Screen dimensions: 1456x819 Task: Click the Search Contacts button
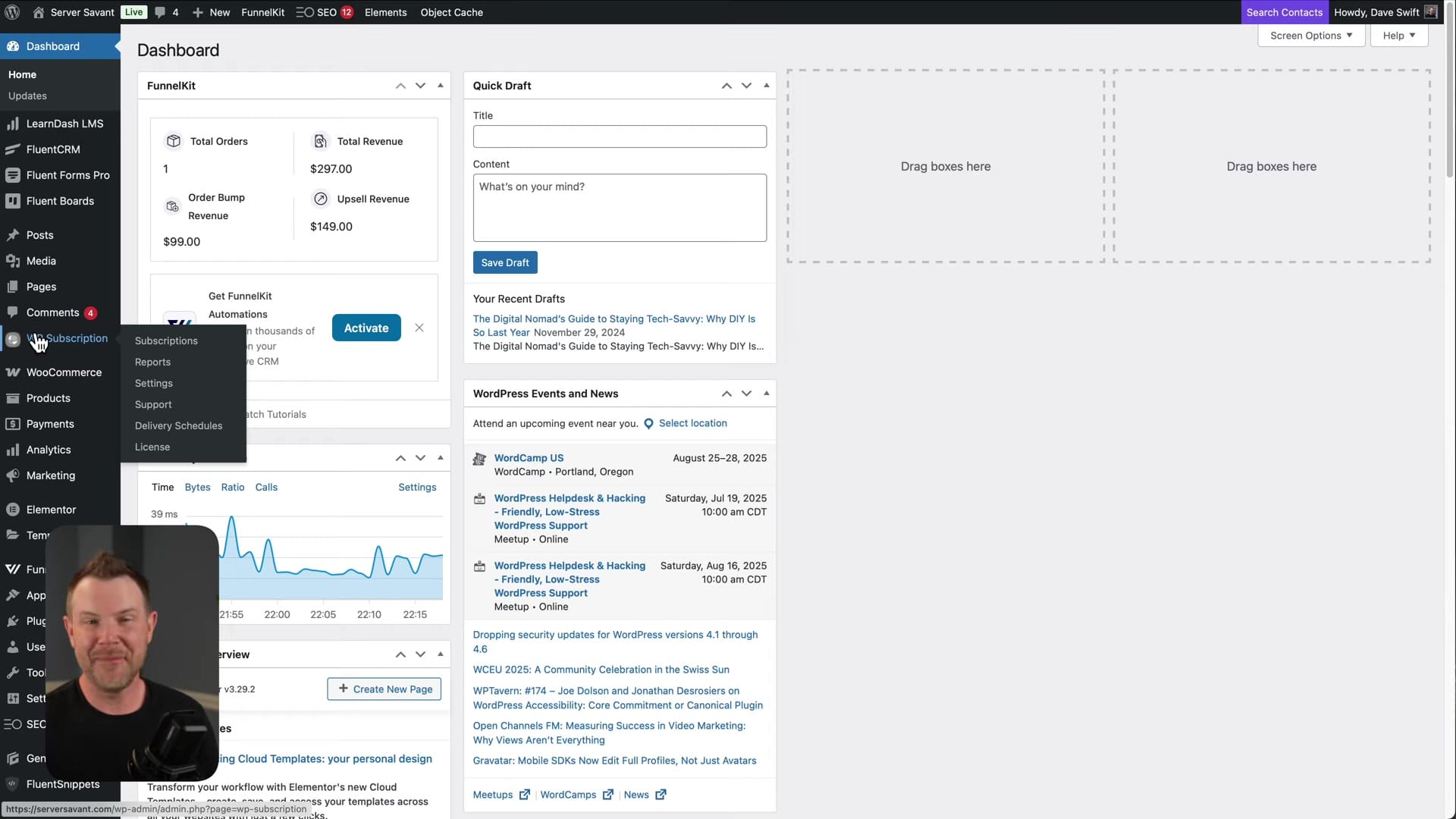[x=1285, y=12]
